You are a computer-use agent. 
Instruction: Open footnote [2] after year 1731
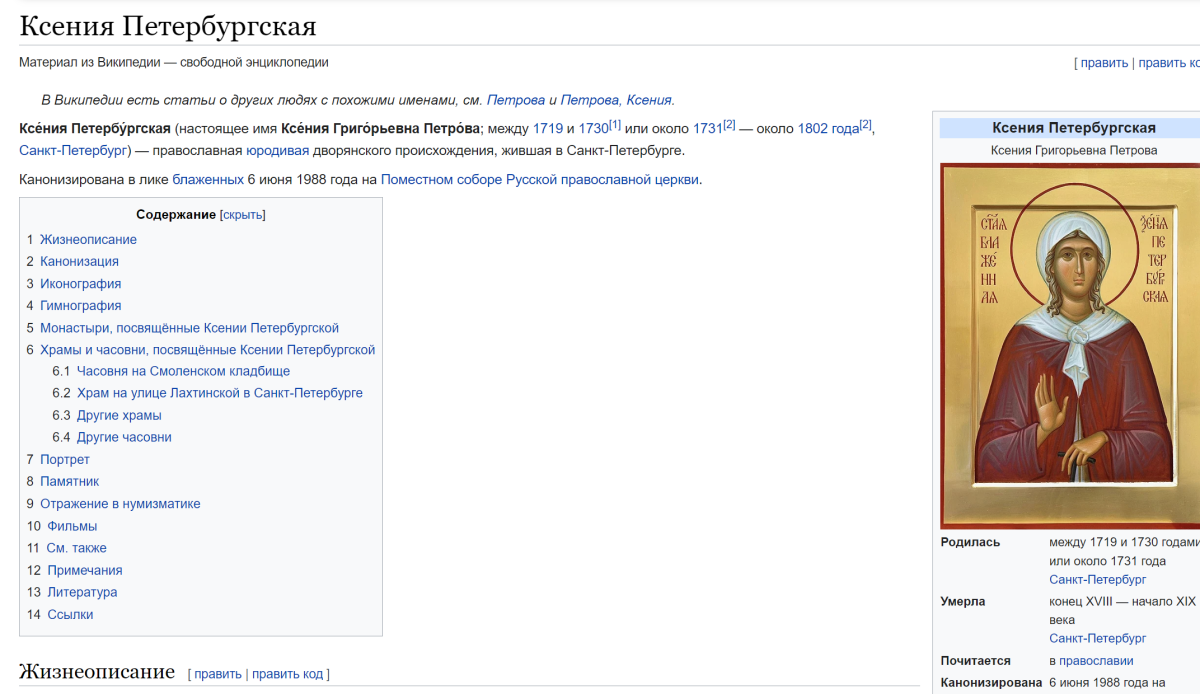pyautogui.click(x=729, y=125)
